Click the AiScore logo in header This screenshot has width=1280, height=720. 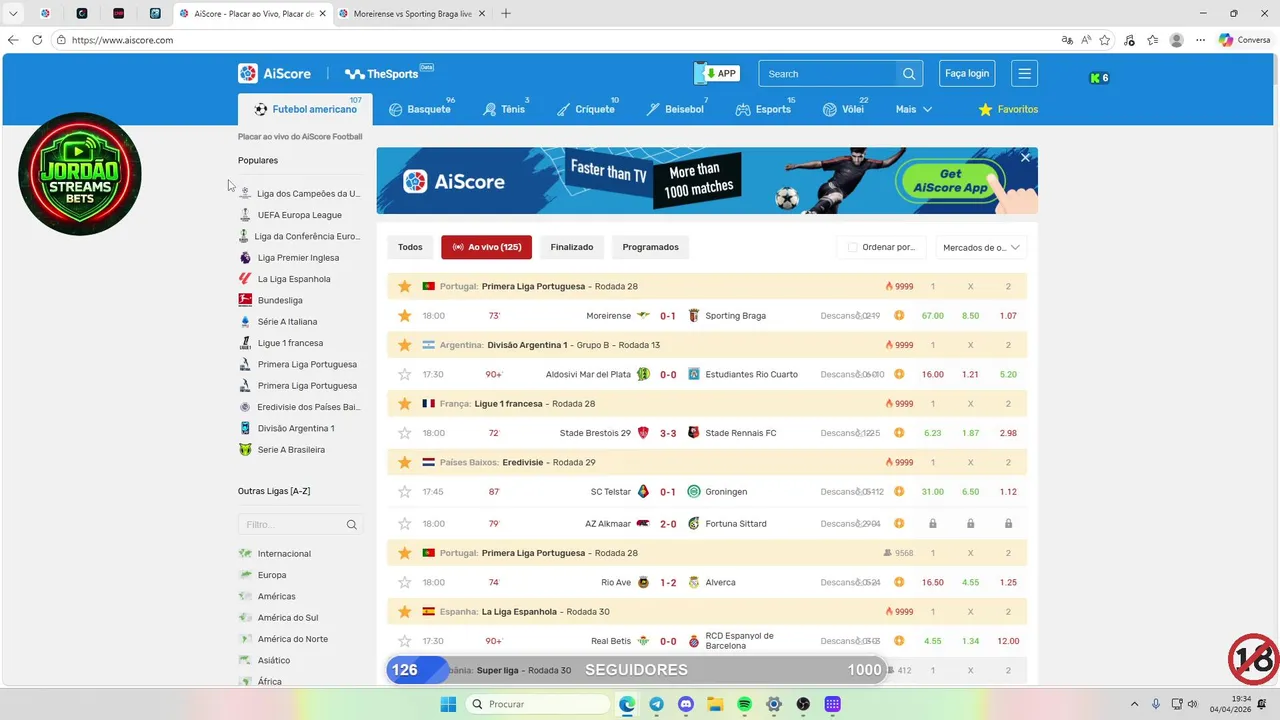(x=274, y=74)
